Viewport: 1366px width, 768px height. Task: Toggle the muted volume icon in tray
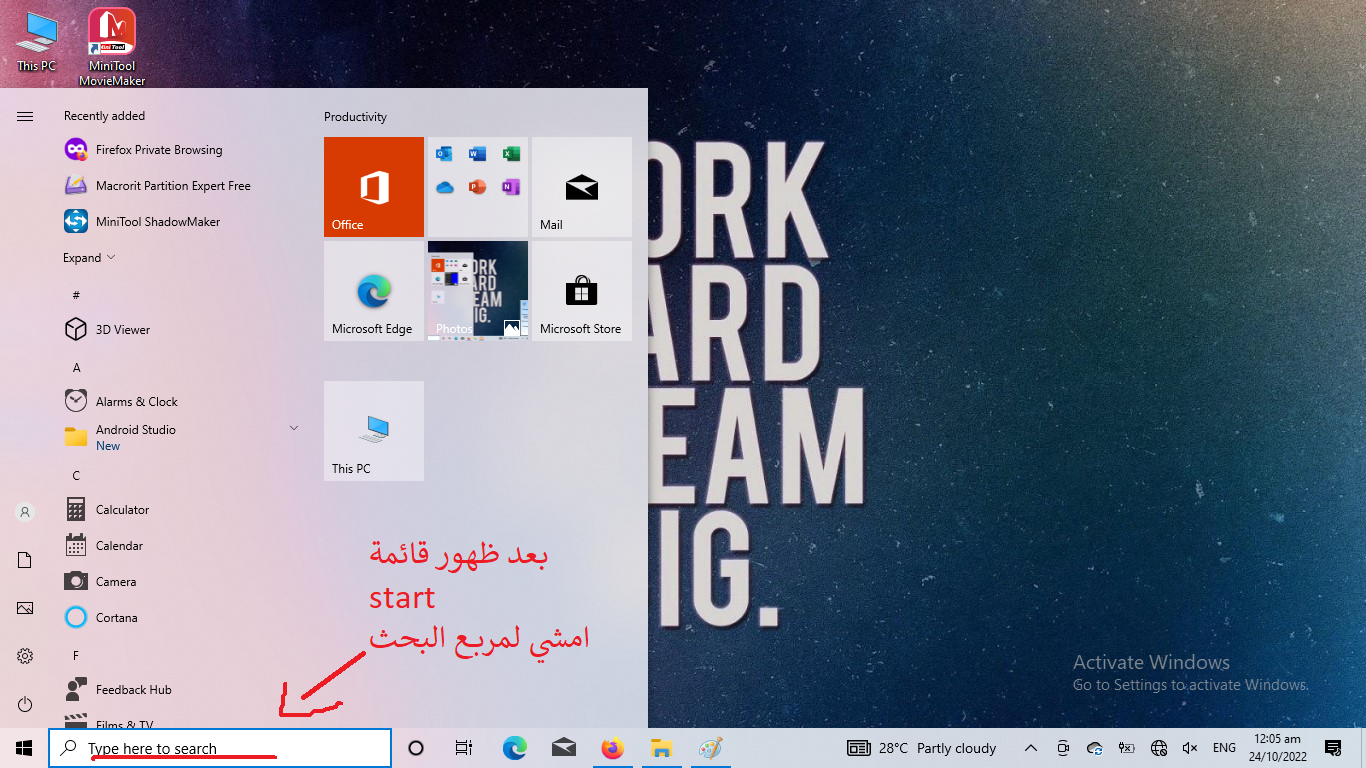[1190, 748]
